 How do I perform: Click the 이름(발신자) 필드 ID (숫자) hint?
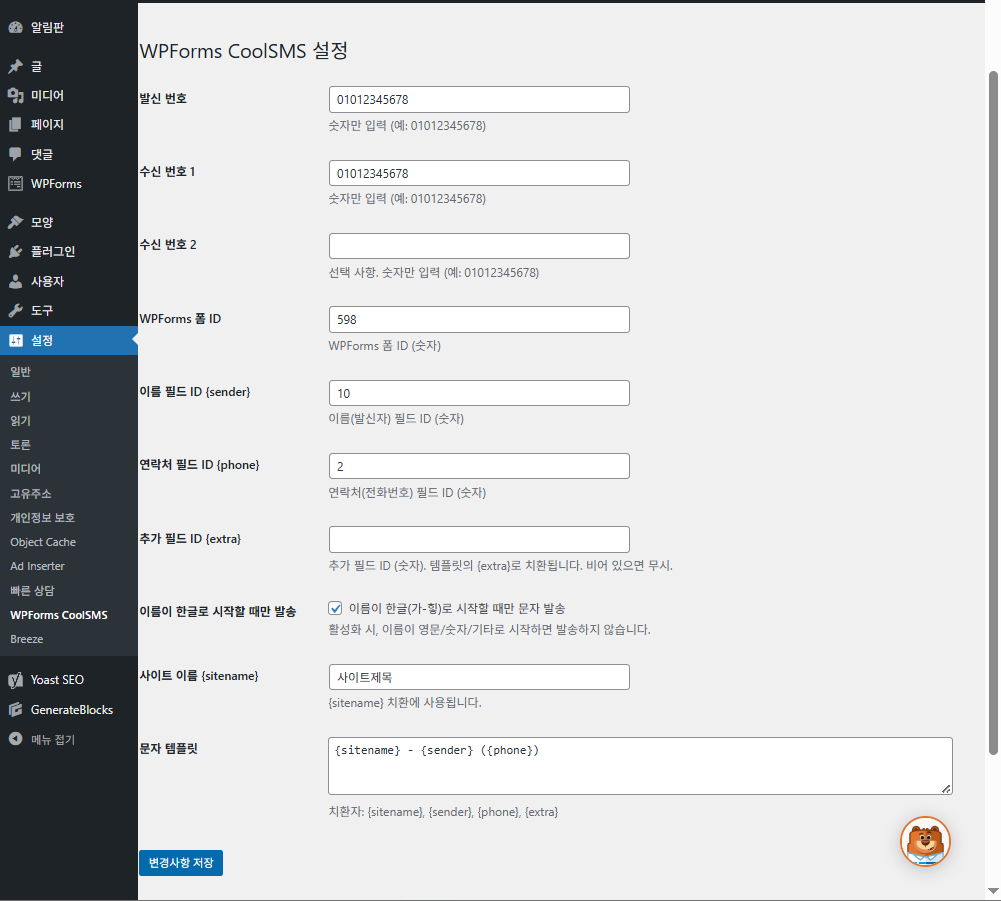(396, 419)
